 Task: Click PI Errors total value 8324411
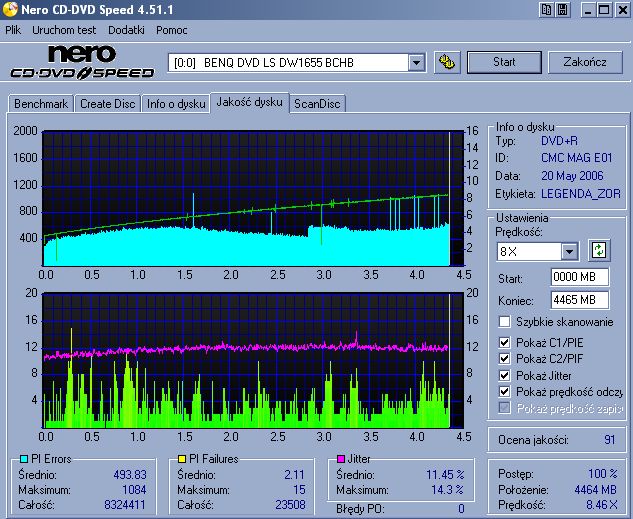125,504
